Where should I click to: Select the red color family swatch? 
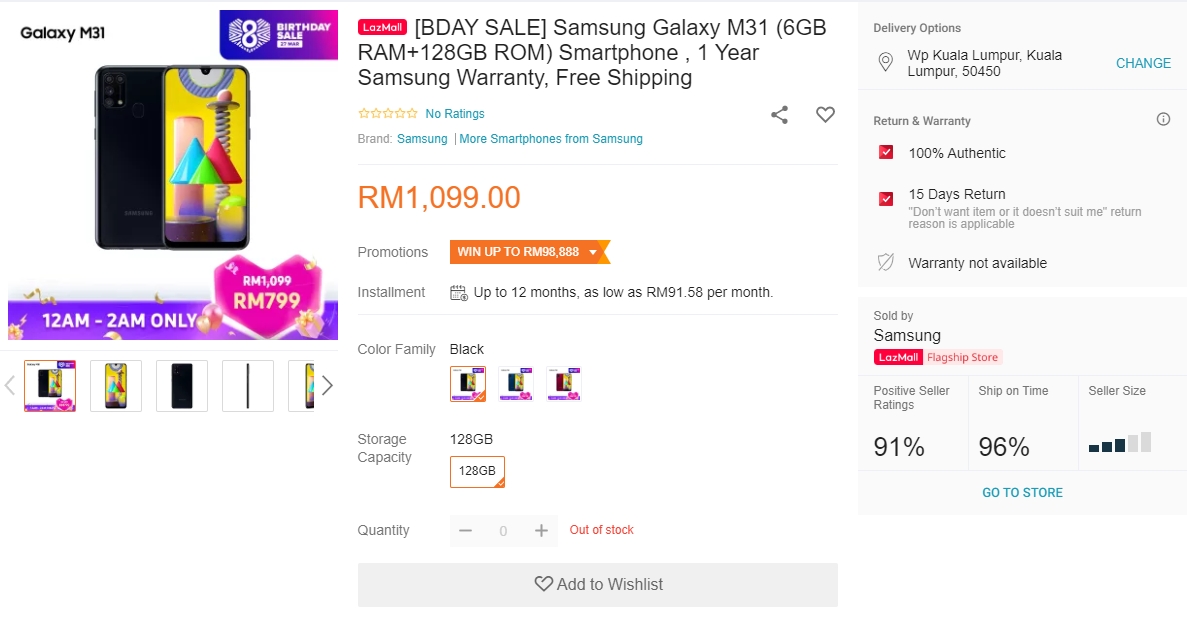(564, 383)
